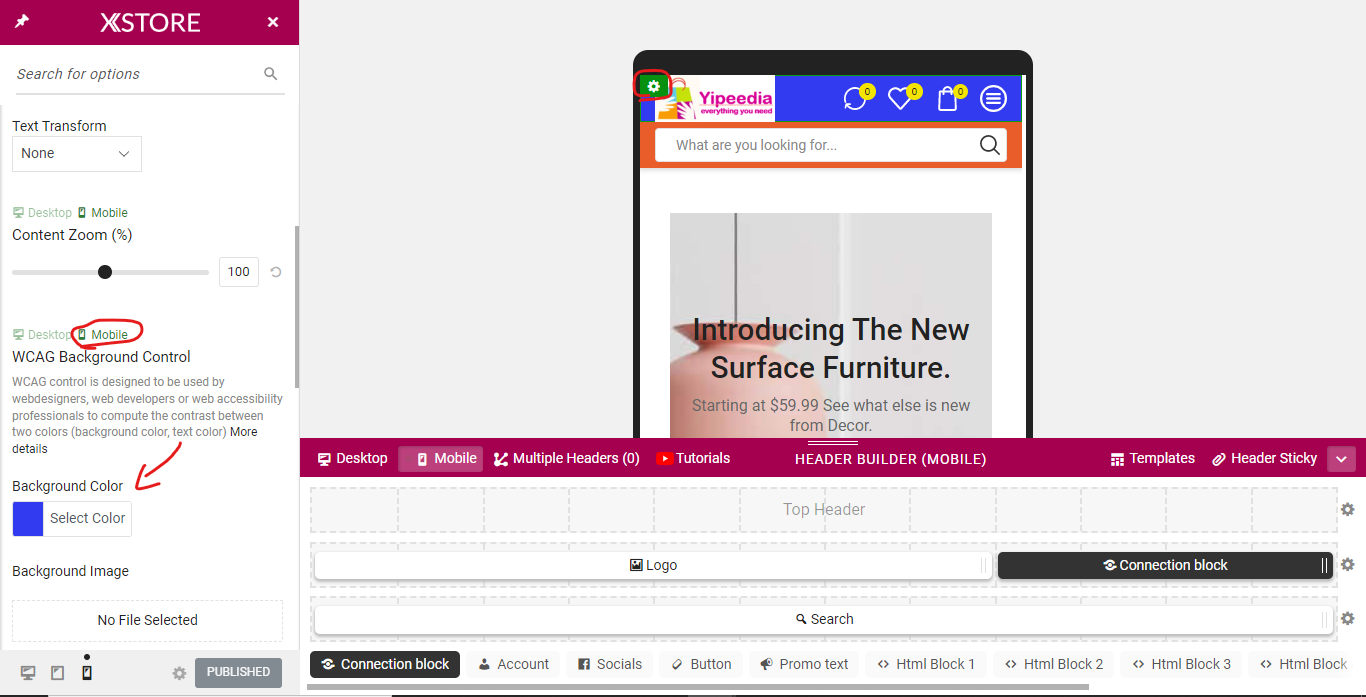Switch preview to mobile device icon
The width and height of the screenshot is (1366, 697).
(87, 673)
